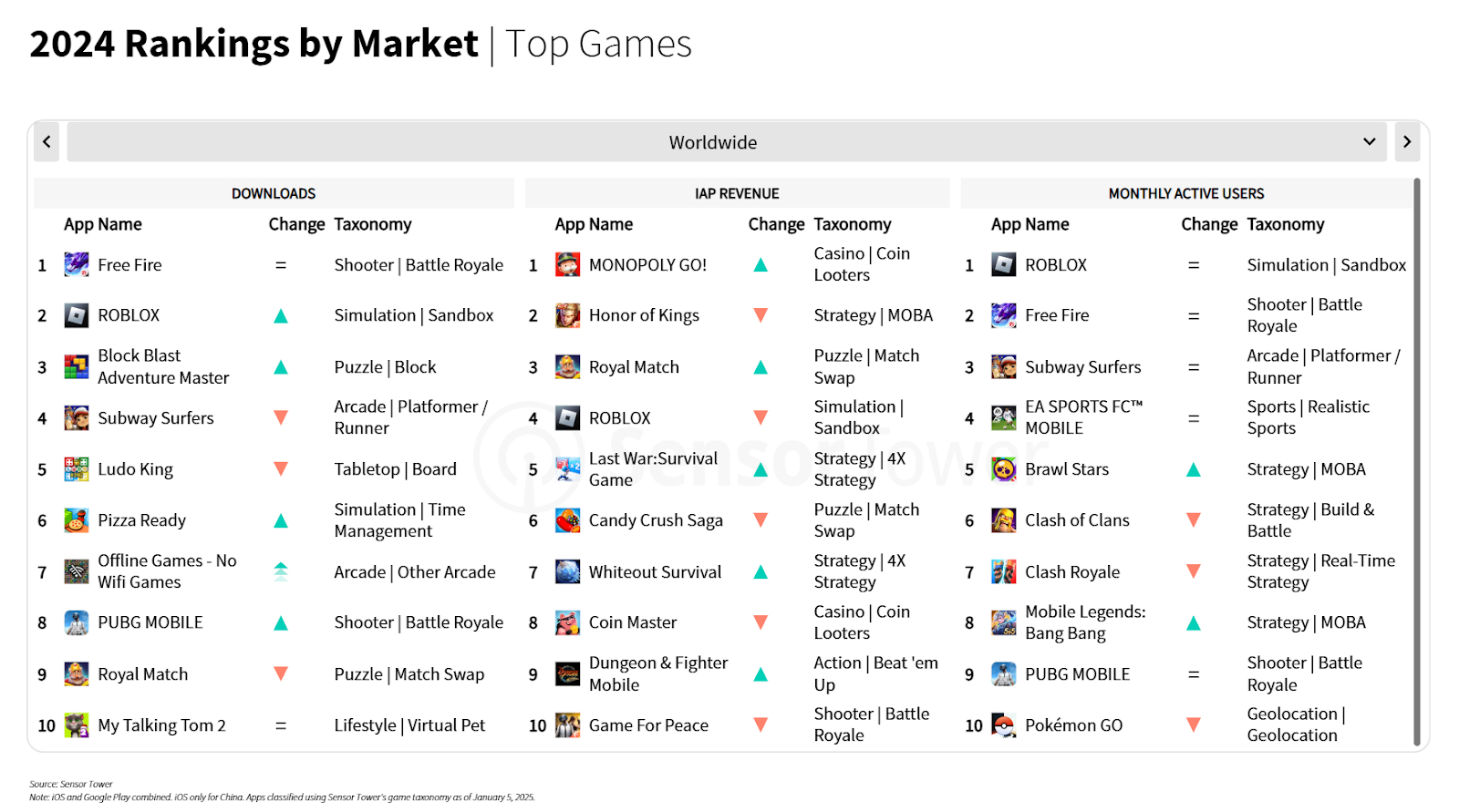Click the Clash of Clans icon
Image resolution: width=1459 pixels, height=812 pixels.
pyautogui.click(x=1003, y=520)
